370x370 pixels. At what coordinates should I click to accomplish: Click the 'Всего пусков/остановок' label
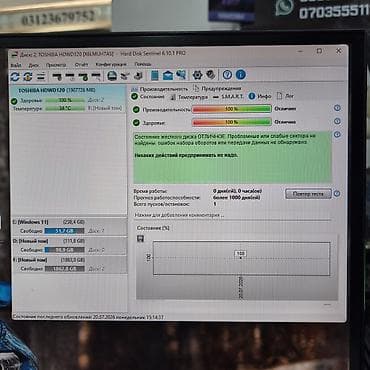coord(162,204)
